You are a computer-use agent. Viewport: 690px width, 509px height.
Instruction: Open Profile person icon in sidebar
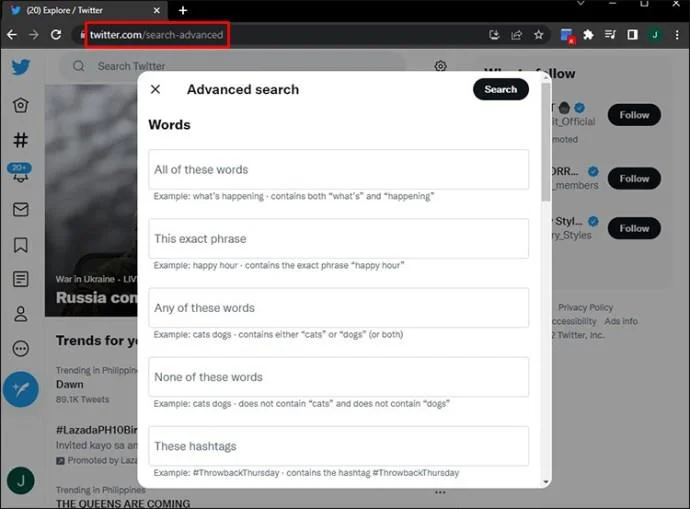21,314
